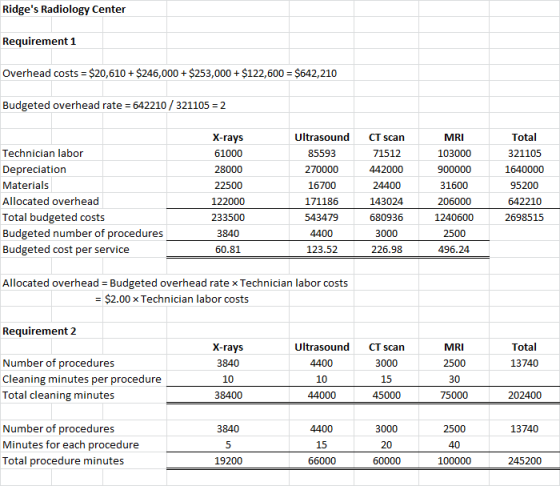Click total allocated overhead 642210
Screen dimensions: 560x486
pyautogui.click(x=525, y=202)
